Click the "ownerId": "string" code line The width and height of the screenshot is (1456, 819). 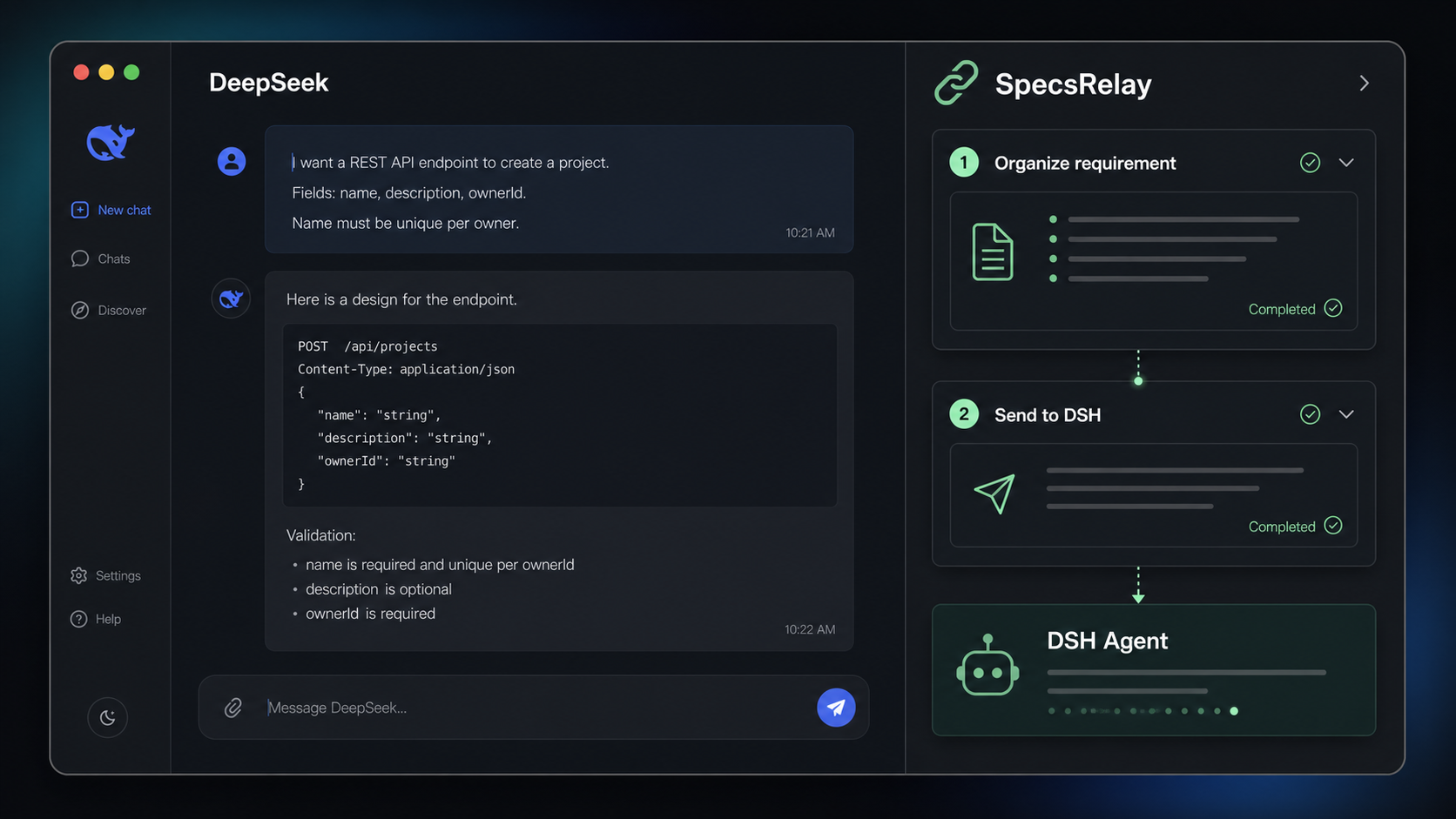coord(387,461)
